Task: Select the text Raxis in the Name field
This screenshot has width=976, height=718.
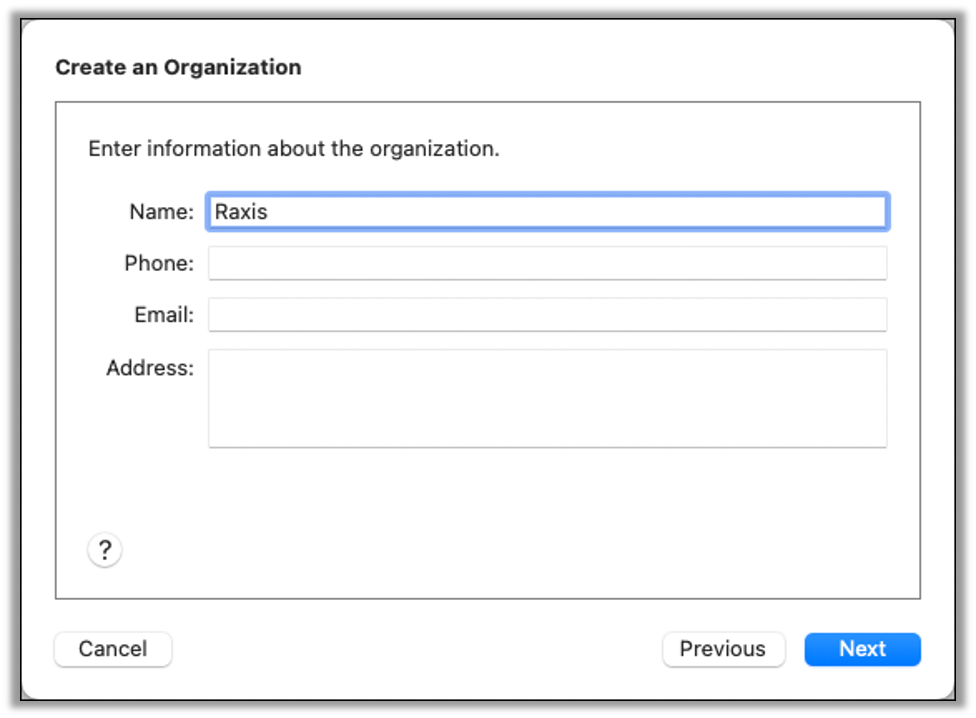Action: pos(240,211)
